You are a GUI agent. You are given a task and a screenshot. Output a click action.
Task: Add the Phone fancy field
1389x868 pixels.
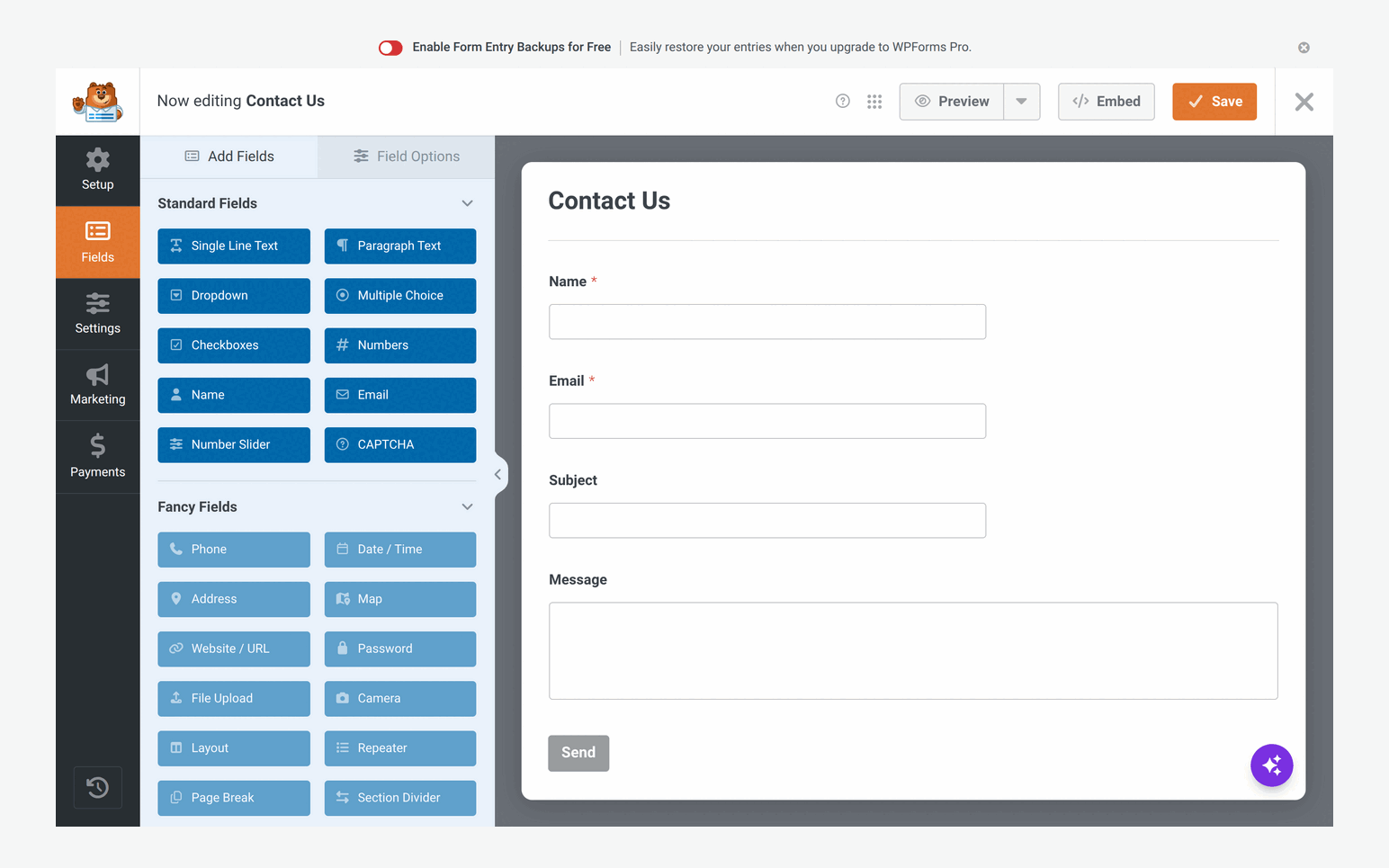point(234,550)
